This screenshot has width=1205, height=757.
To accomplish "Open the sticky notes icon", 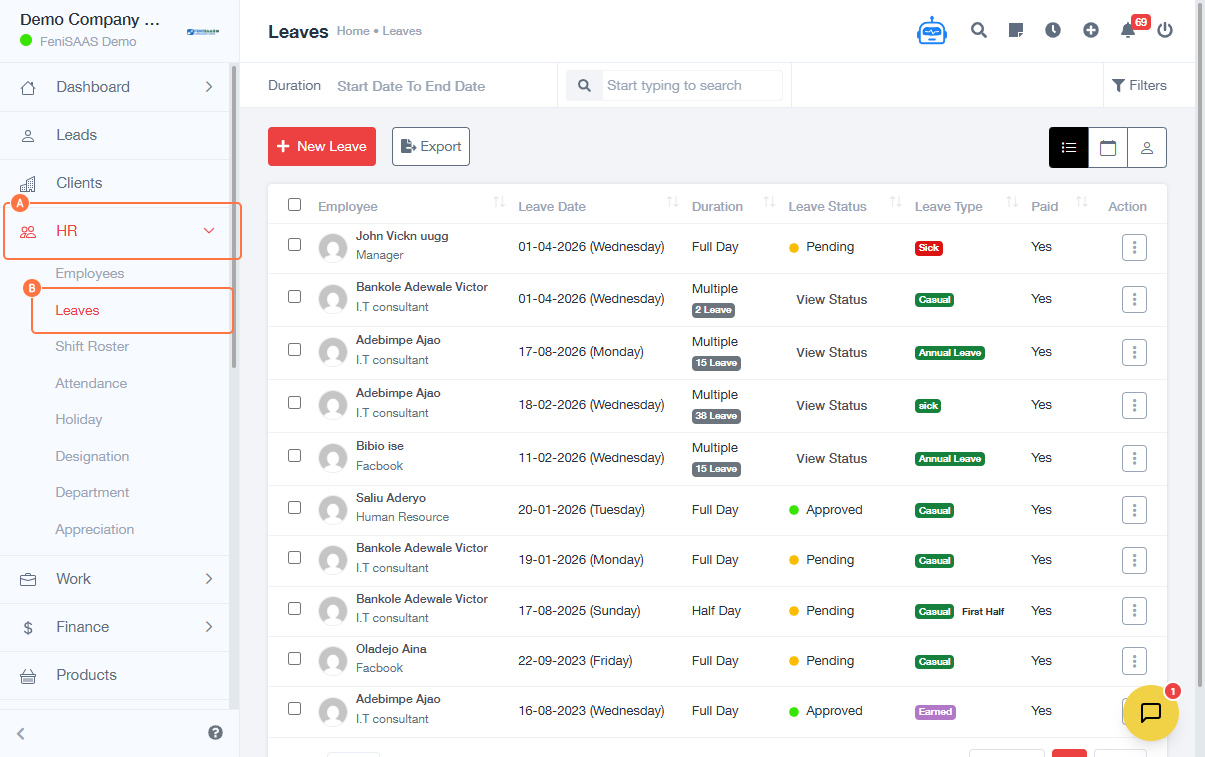I will click(x=1016, y=30).
